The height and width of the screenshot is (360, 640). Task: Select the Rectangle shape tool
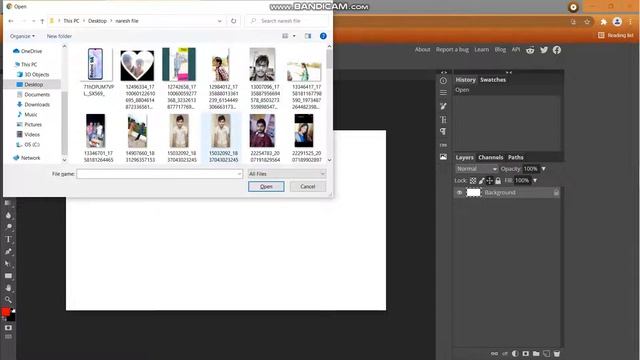(8, 276)
